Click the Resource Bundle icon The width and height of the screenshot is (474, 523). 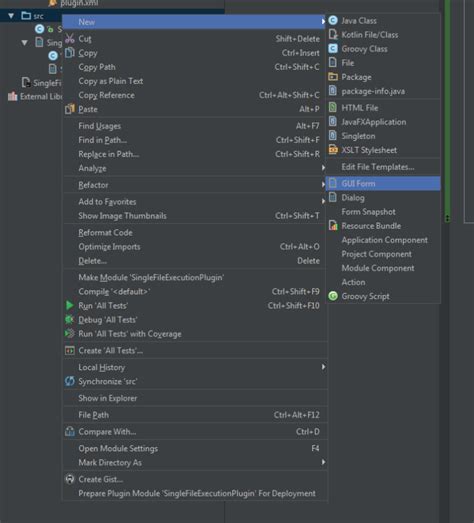pos(333,225)
